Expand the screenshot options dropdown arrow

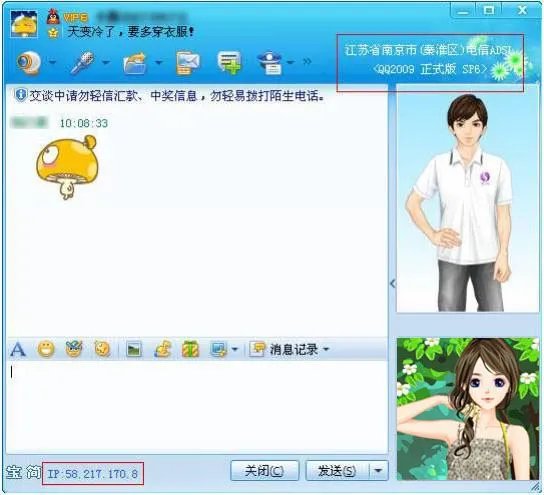(x=235, y=349)
